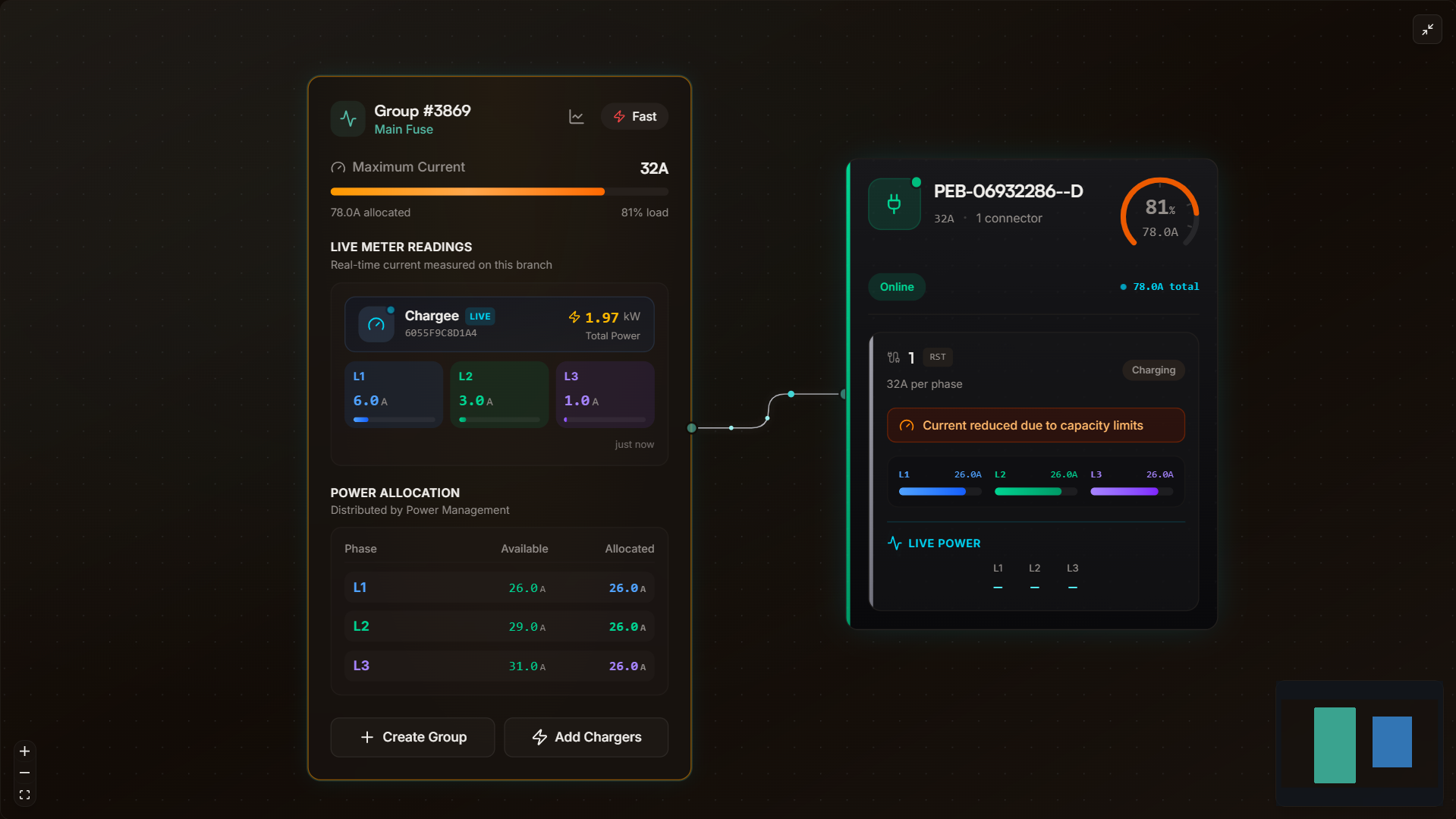The height and width of the screenshot is (819, 1456).
Task: Click the Live Power waveform icon
Action: pyautogui.click(x=895, y=543)
